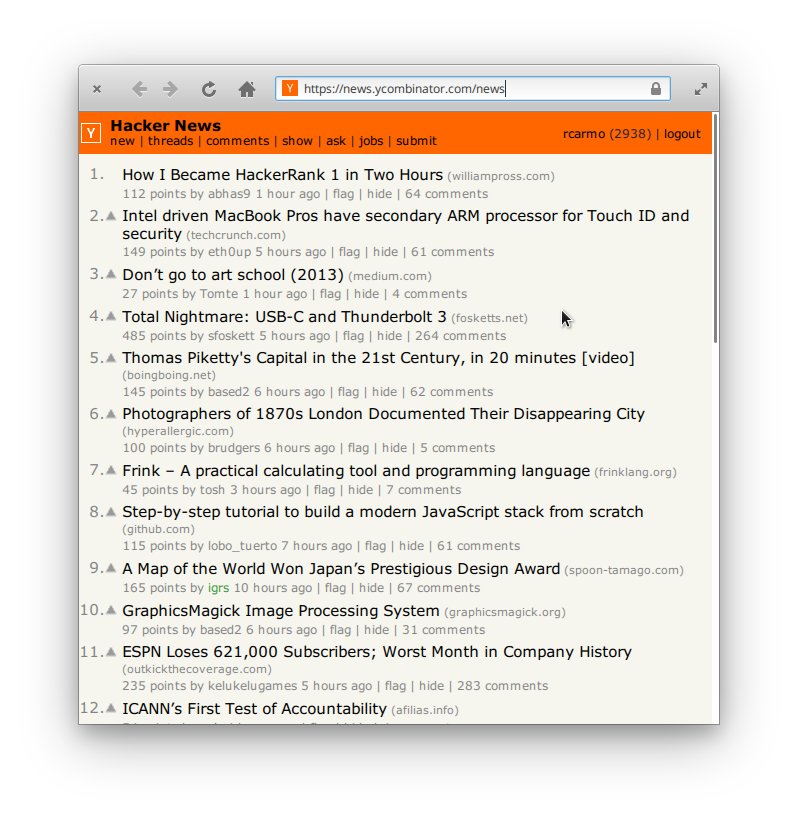Open 5 comments on London photographers story
Viewport: 798px width, 817px height.
[x=458, y=448]
